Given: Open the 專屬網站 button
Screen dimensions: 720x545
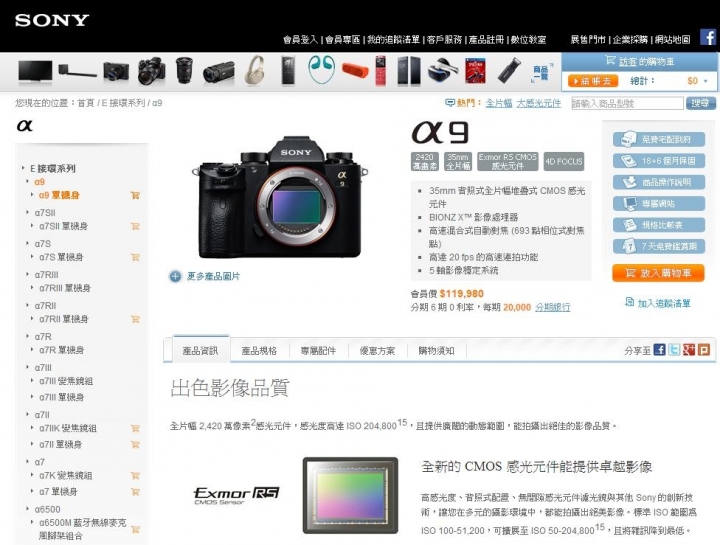Looking at the screenshot, I should (x=659, y=203).
